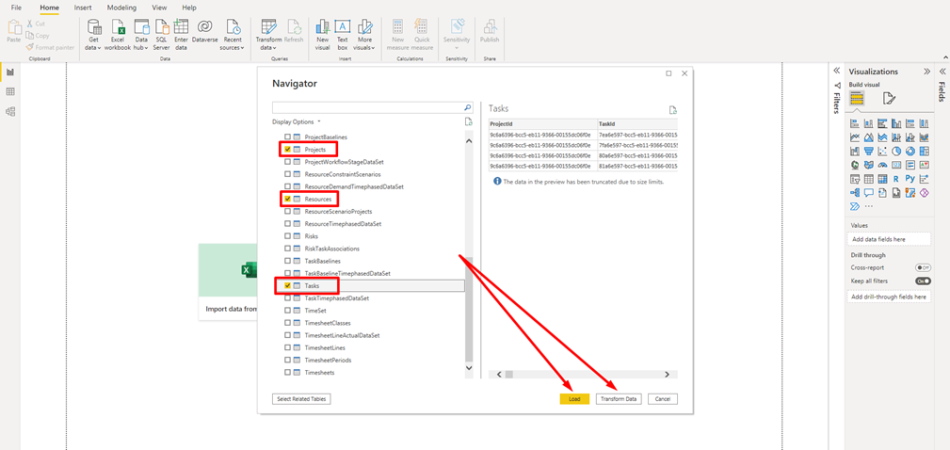
Task: Click the preview refresh icon by Tasks
Action: (673, 110)
